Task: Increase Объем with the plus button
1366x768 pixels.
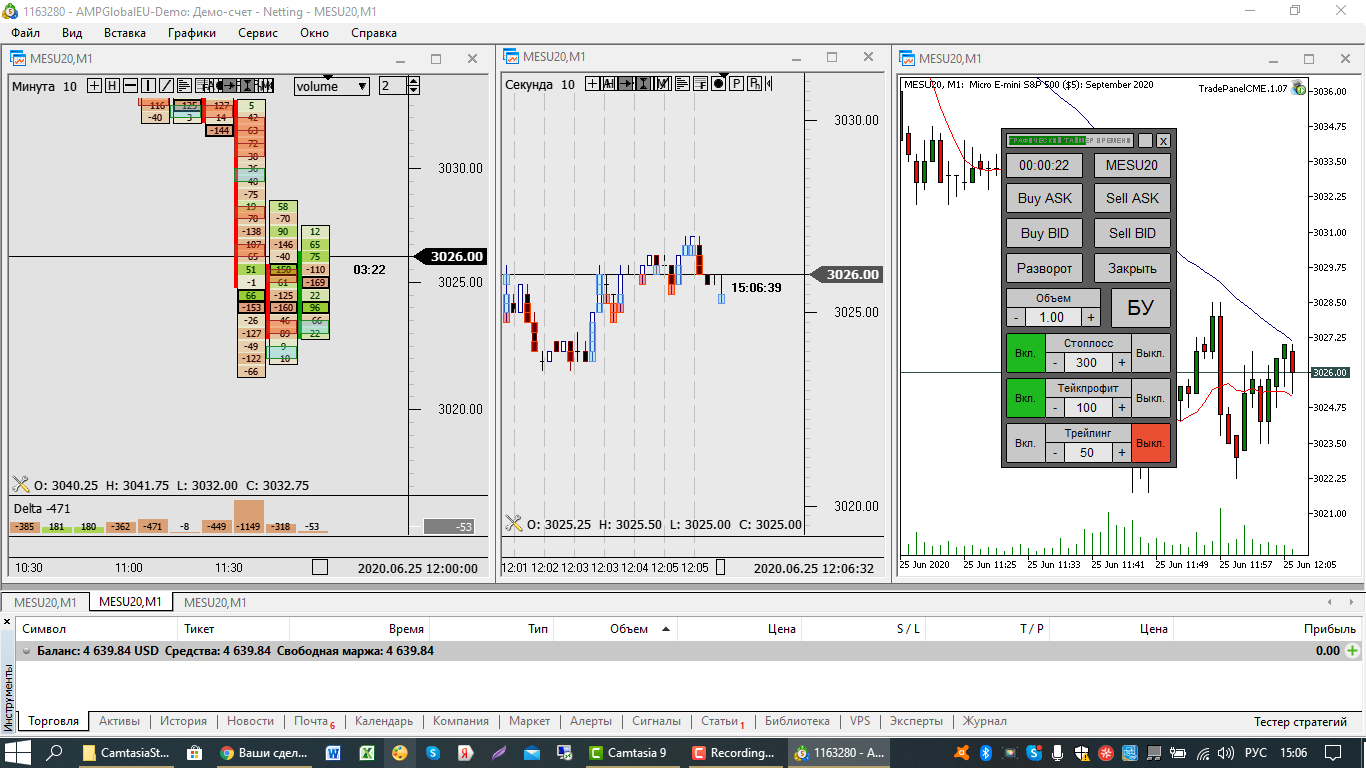Action: click(1091, 317)
